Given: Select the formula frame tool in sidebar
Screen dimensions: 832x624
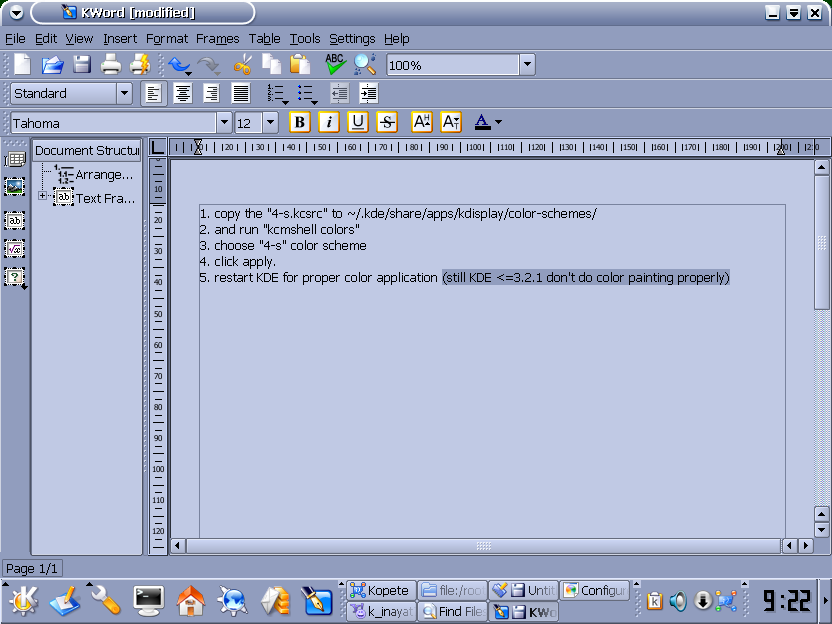Looking at the screenshot, I should coord(14,248).
